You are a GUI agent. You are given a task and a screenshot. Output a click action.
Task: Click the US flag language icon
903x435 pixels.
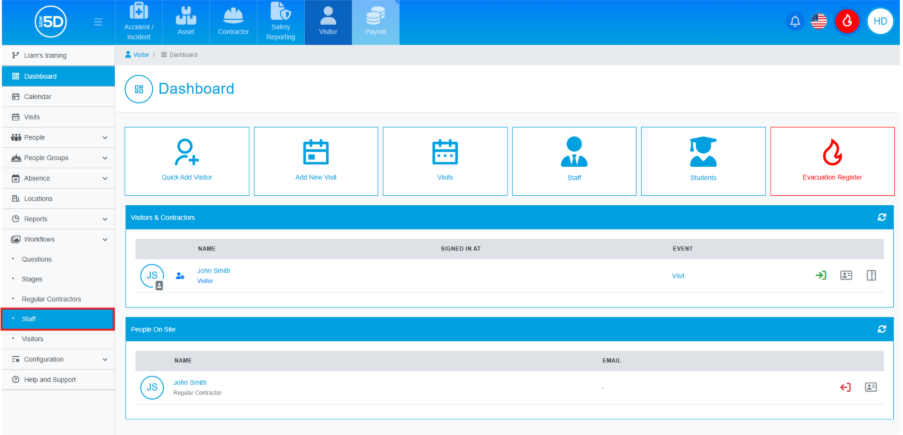coord(819,21)
